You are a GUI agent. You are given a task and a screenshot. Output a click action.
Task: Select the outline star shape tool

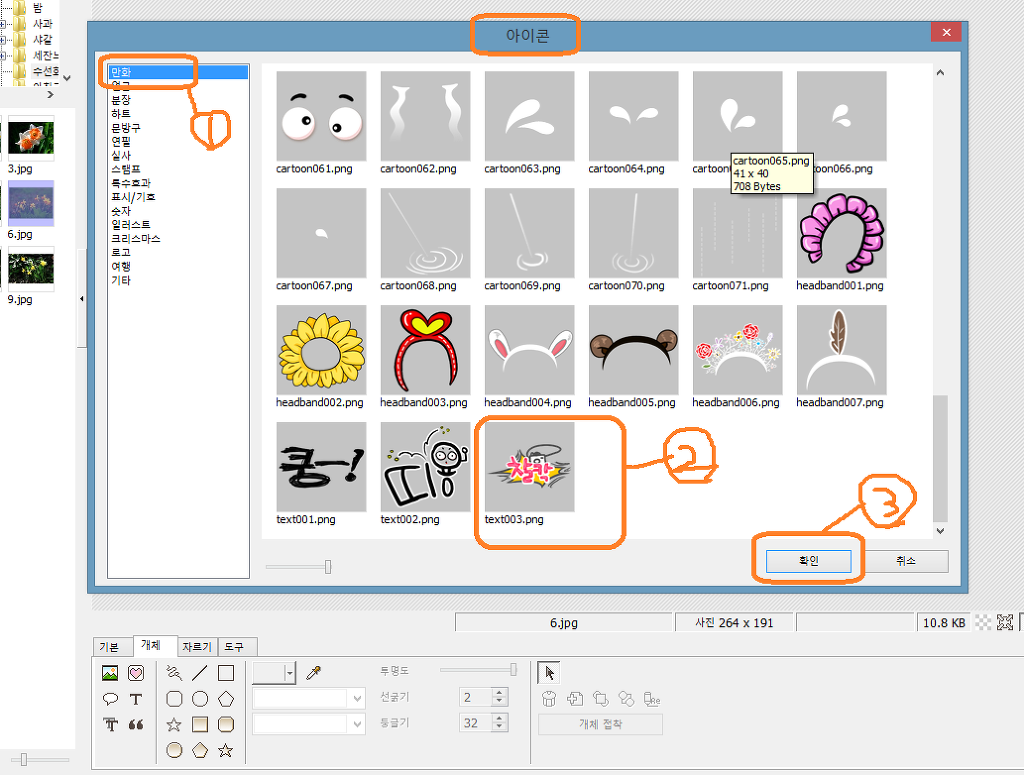tap(174, 724)
